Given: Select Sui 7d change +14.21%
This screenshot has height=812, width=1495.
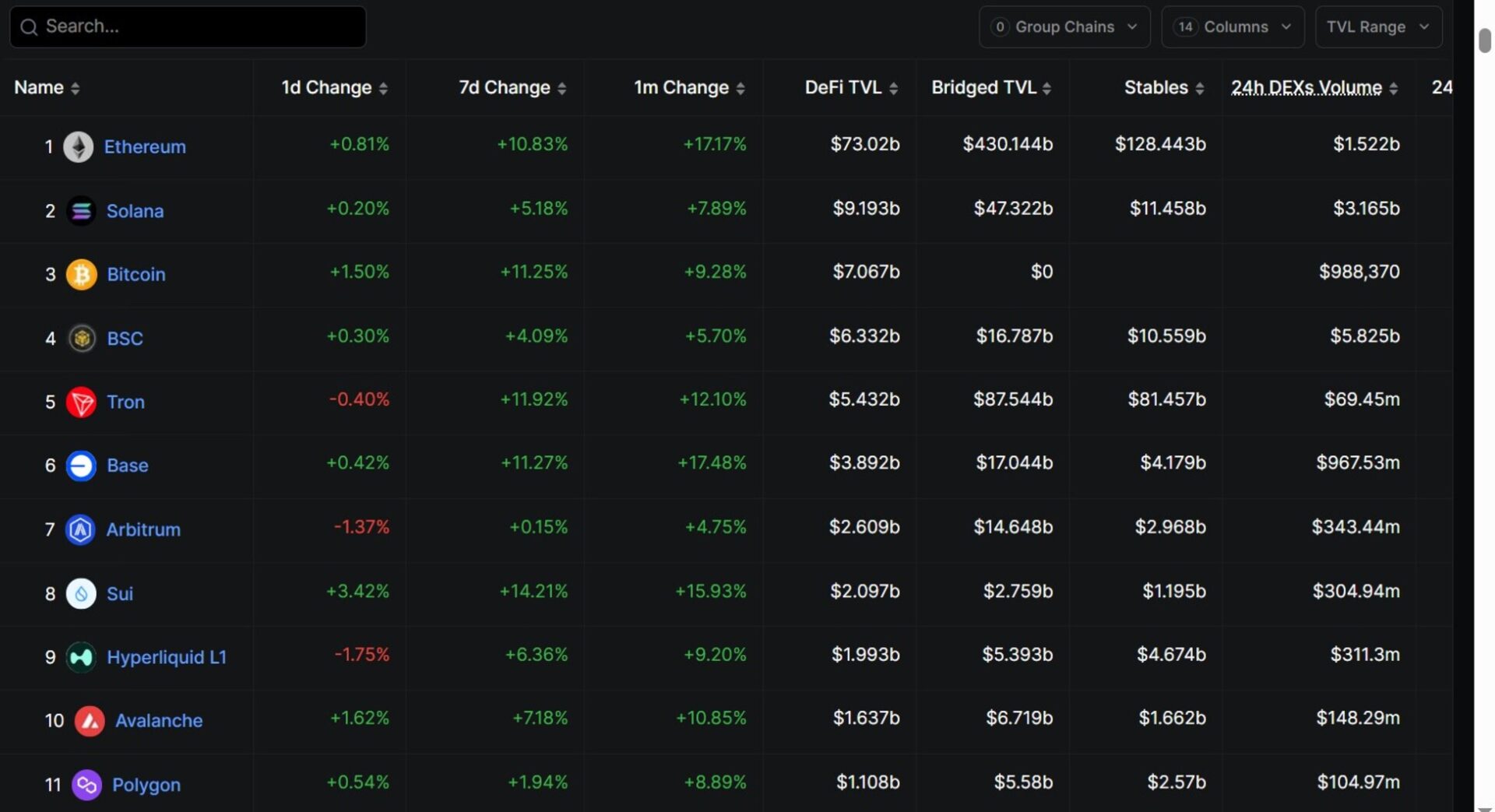Looking at the screenshot, I should tap(533, 591).
